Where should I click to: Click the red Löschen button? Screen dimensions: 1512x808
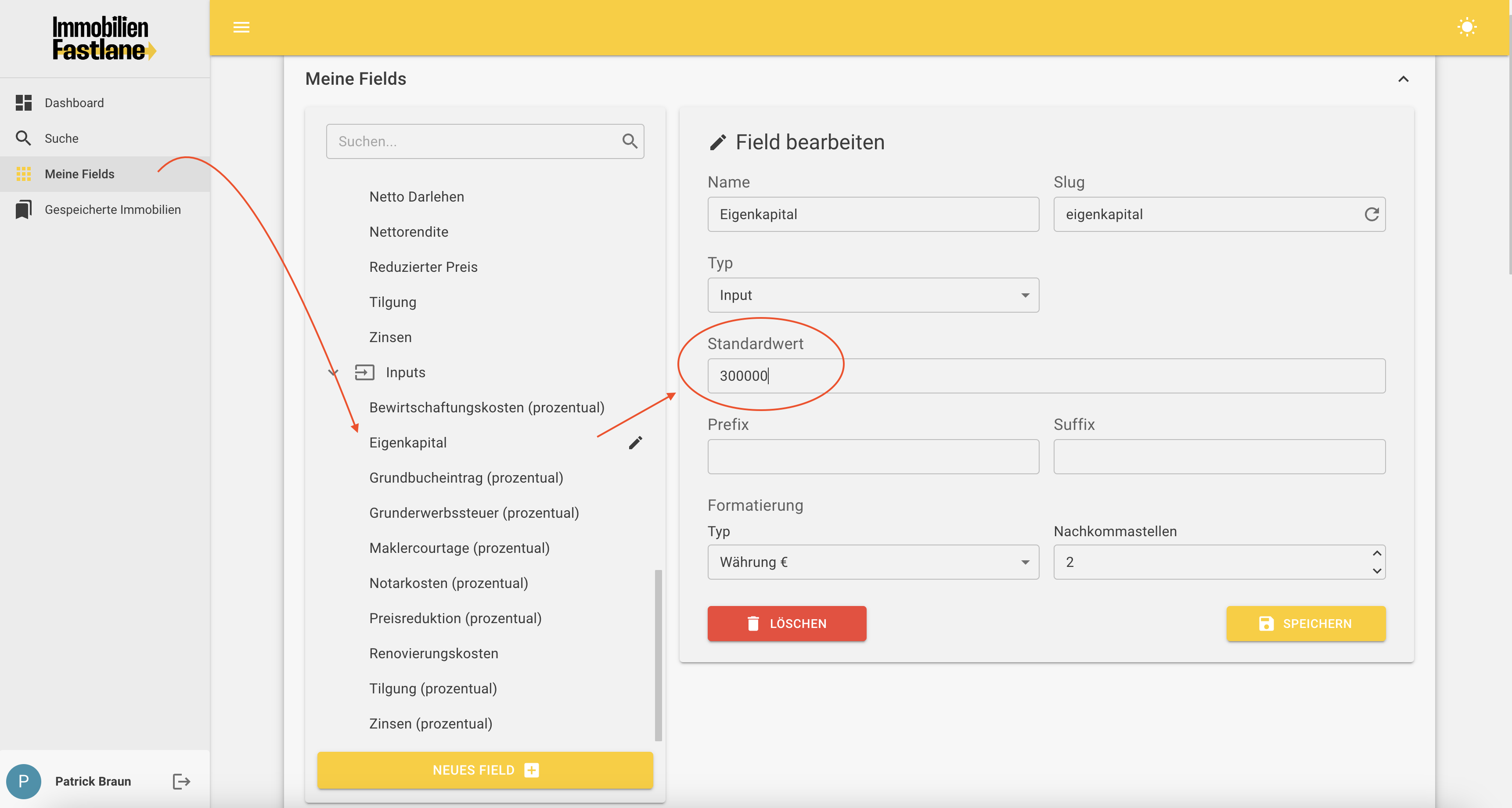786,623
